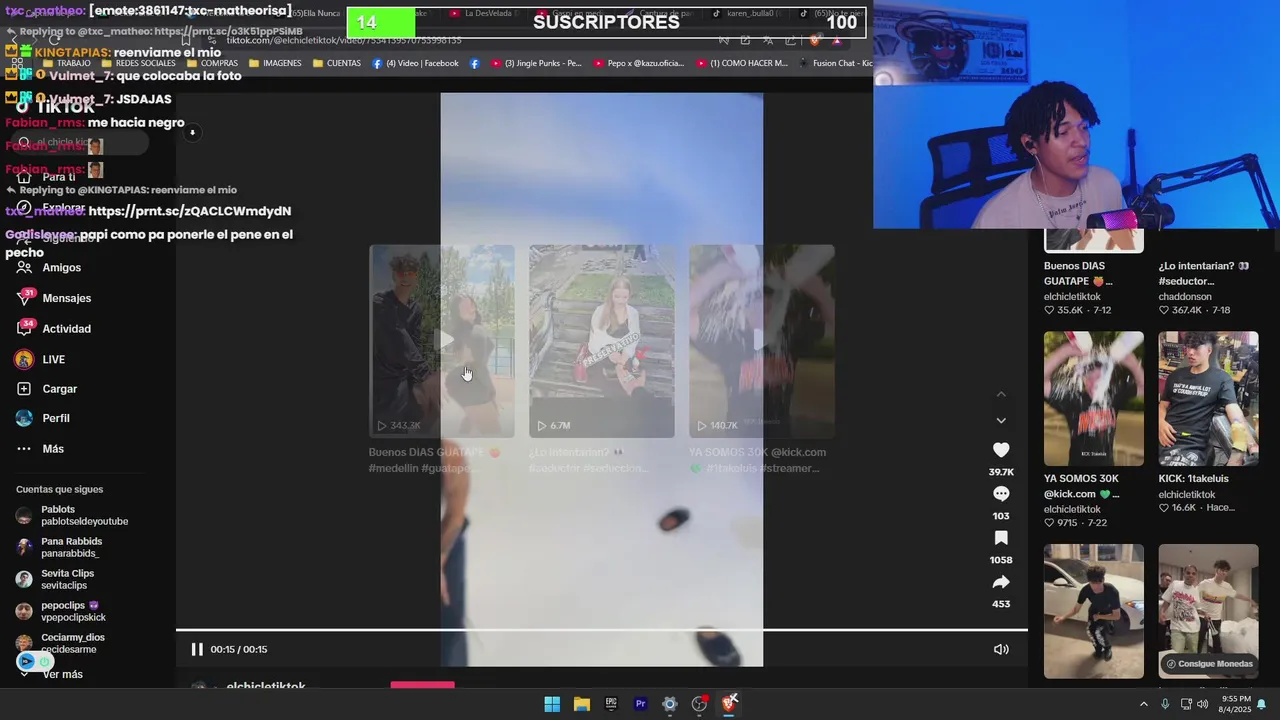Open Fusion Chat - Kick bookmark
Image resolution: width=1280 pixels, height=720 pixels.
(x=835, y=63)
